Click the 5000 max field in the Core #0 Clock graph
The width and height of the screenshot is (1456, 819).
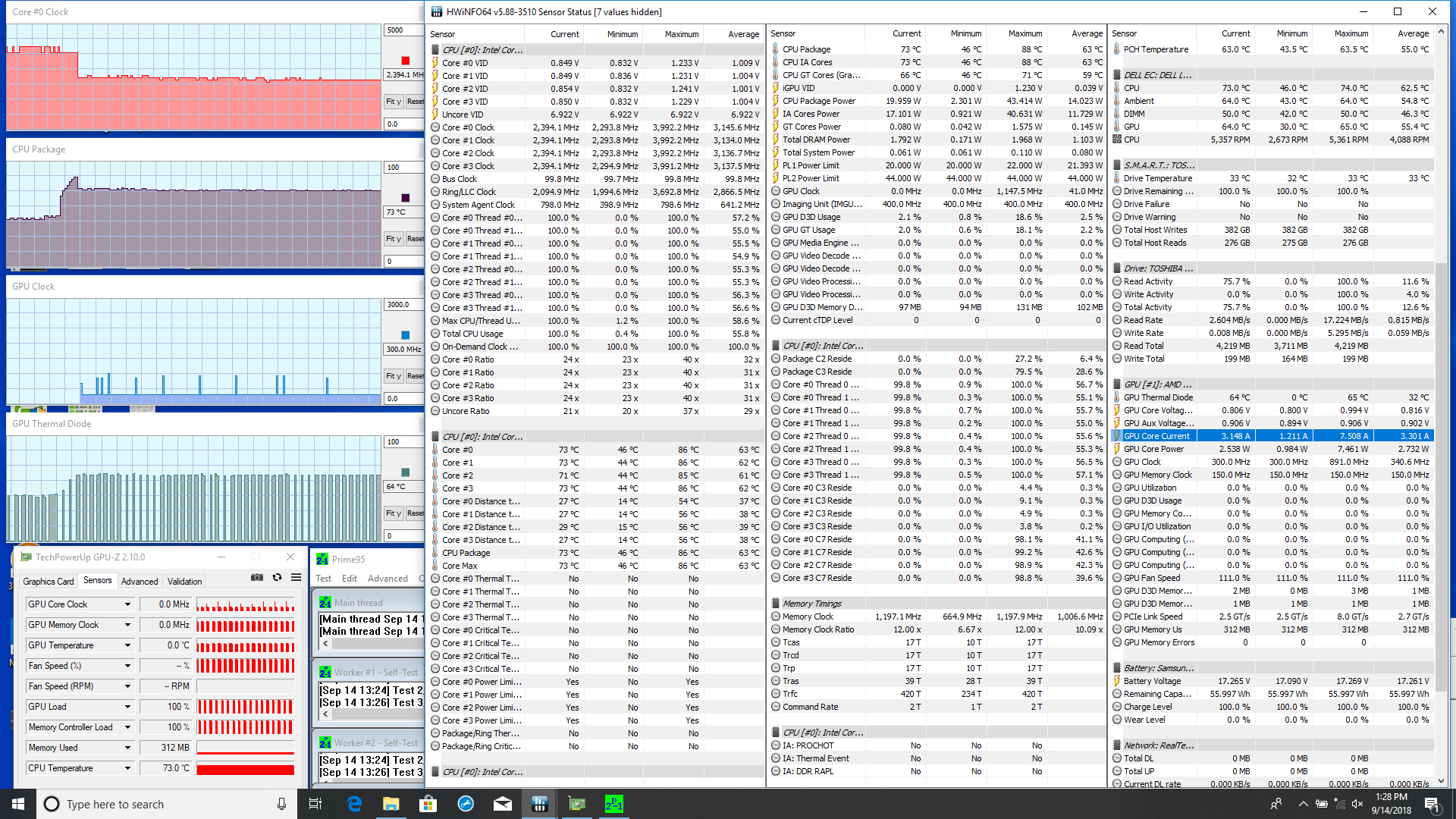coord(402,30)
